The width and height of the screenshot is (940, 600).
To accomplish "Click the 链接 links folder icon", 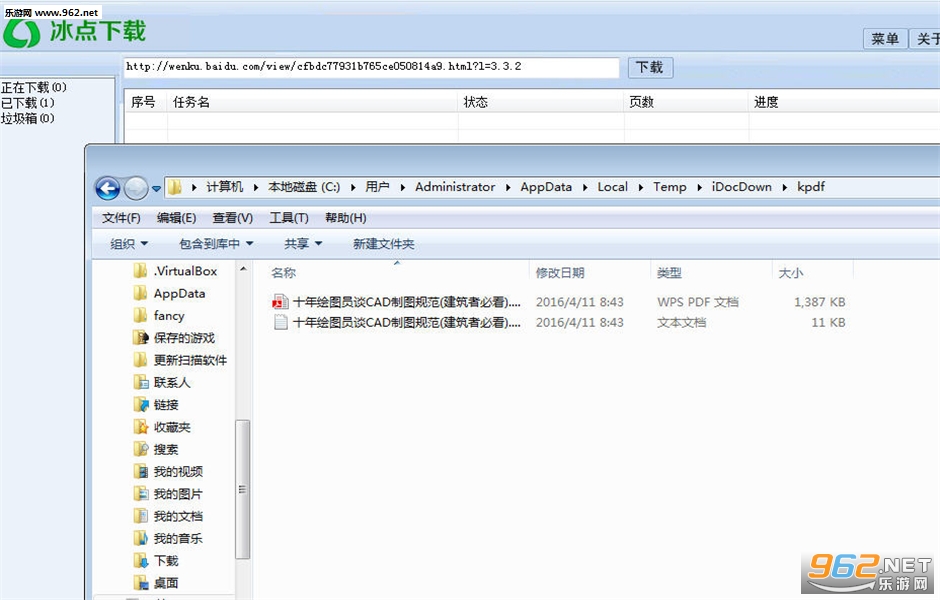I will coord(140,405).
